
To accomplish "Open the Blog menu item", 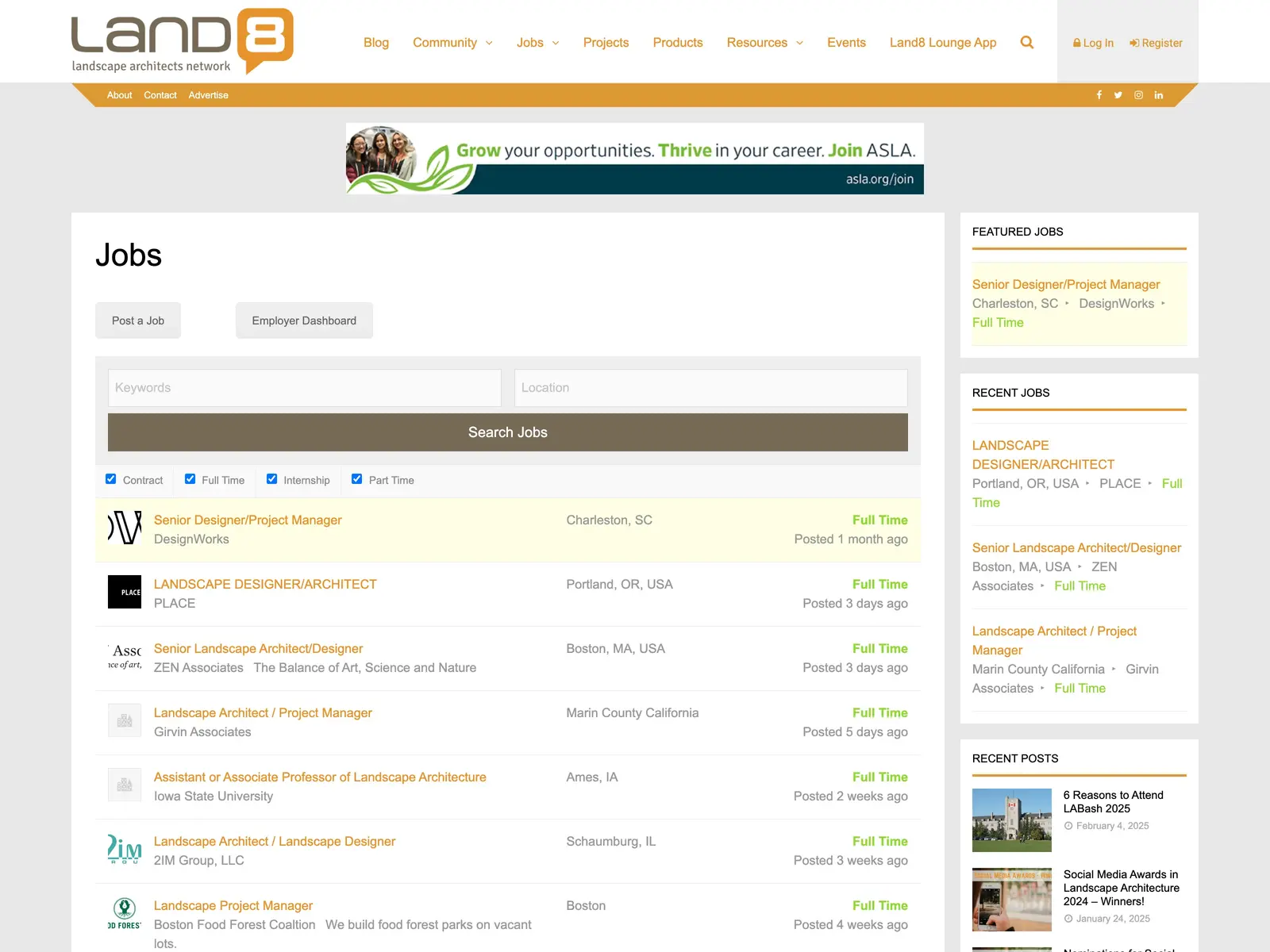I will tap(376, 43).
